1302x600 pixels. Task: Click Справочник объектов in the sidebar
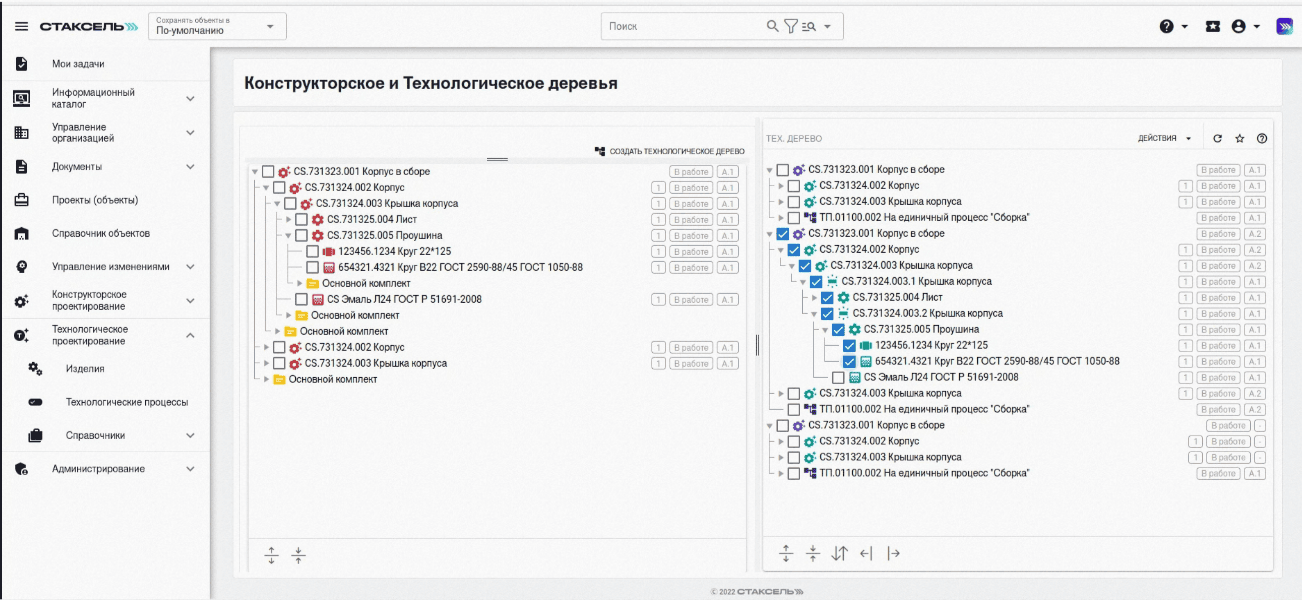tap(100, 234)
